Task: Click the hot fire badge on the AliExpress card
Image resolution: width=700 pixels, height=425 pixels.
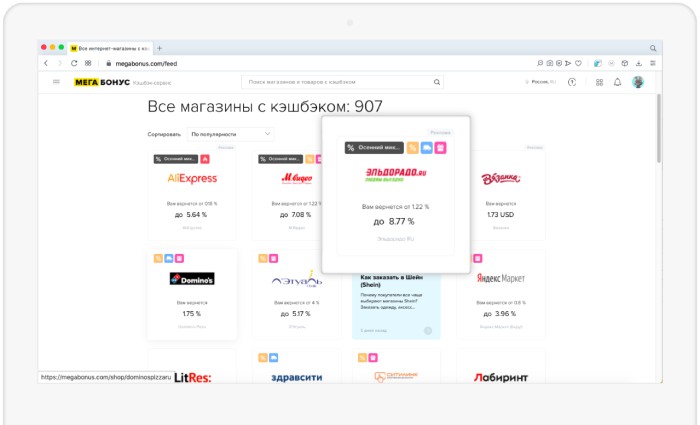Action: click(x=205, y=159)
